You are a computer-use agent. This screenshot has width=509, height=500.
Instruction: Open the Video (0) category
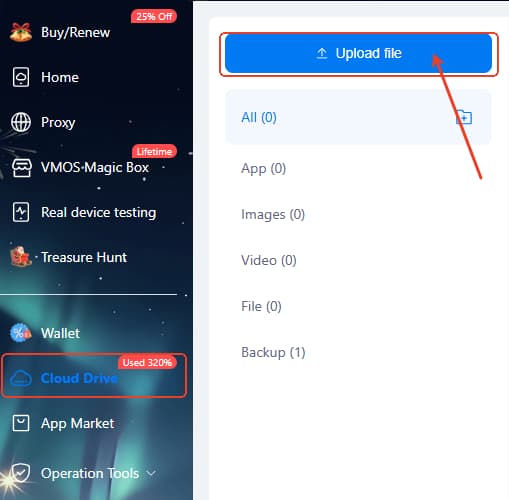pyautogui.click(x=269, y=260)
